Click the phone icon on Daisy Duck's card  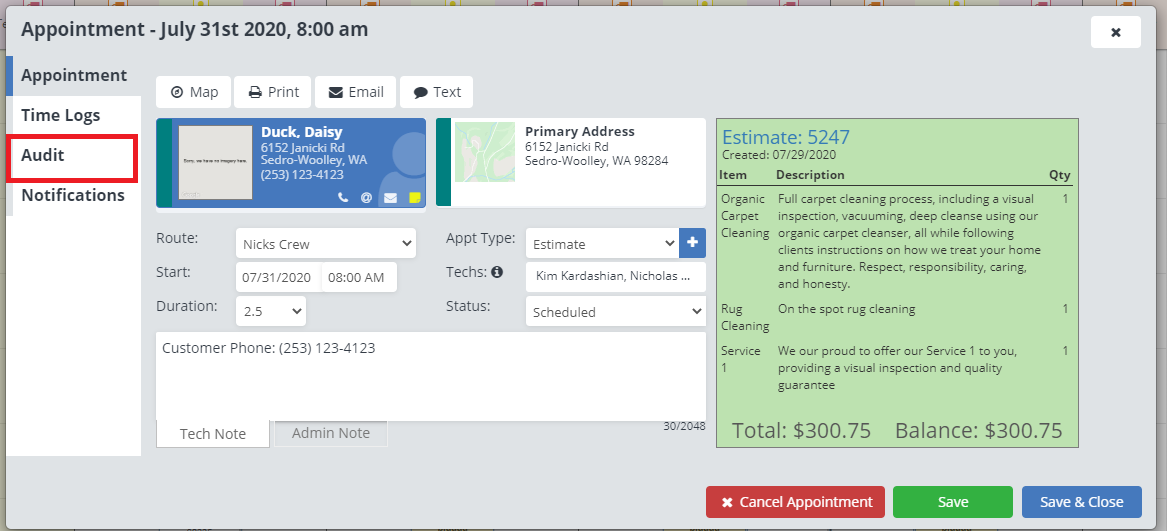(x=343, y=198)
